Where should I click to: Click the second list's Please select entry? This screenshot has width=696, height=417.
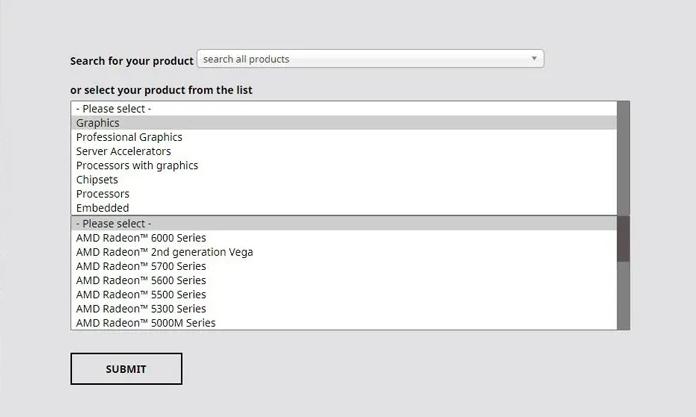pyautogui.click(x=114, y=224)
